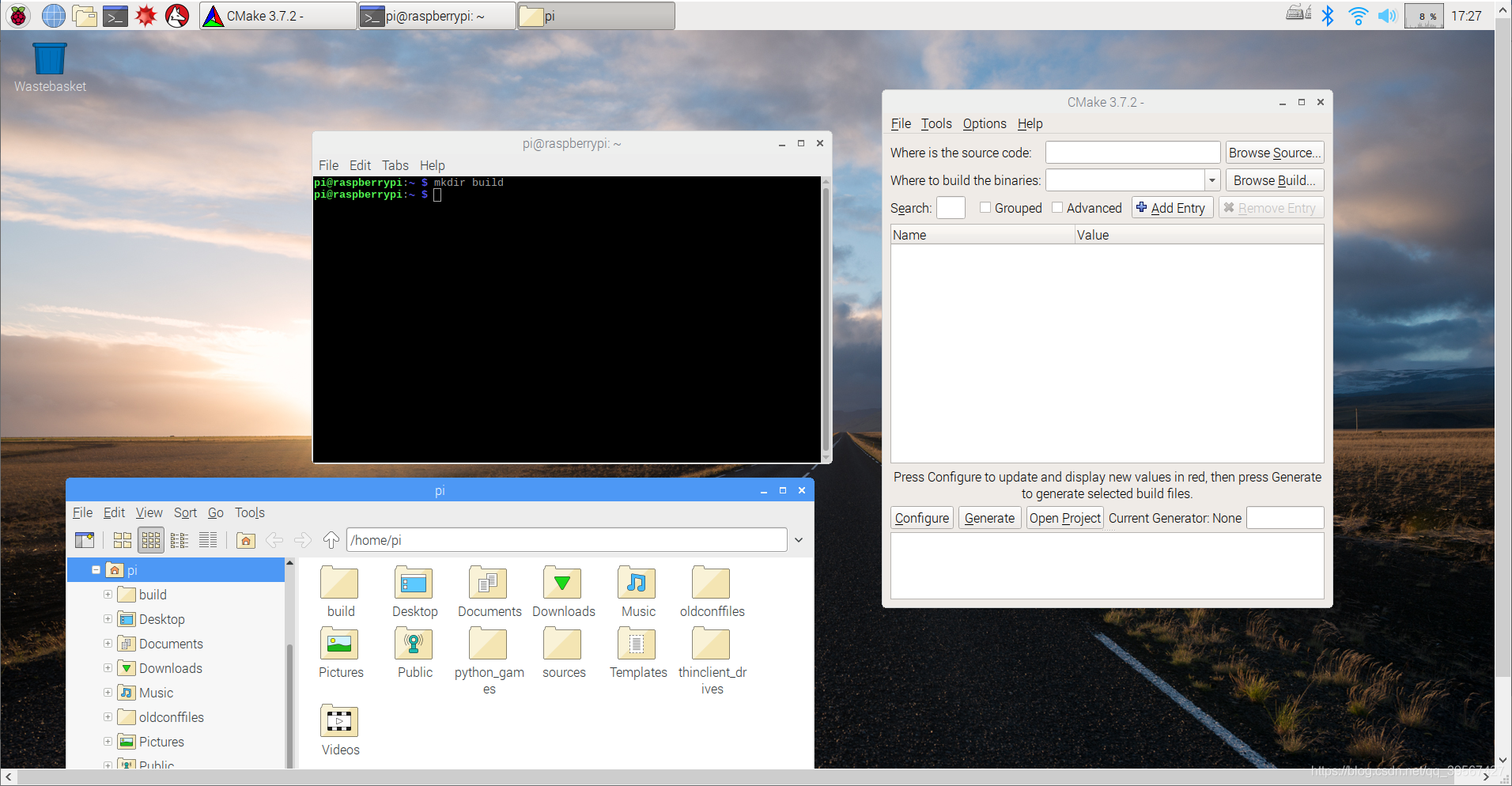
Task: Open the CMake Options menu
Action: coord(985,123)
